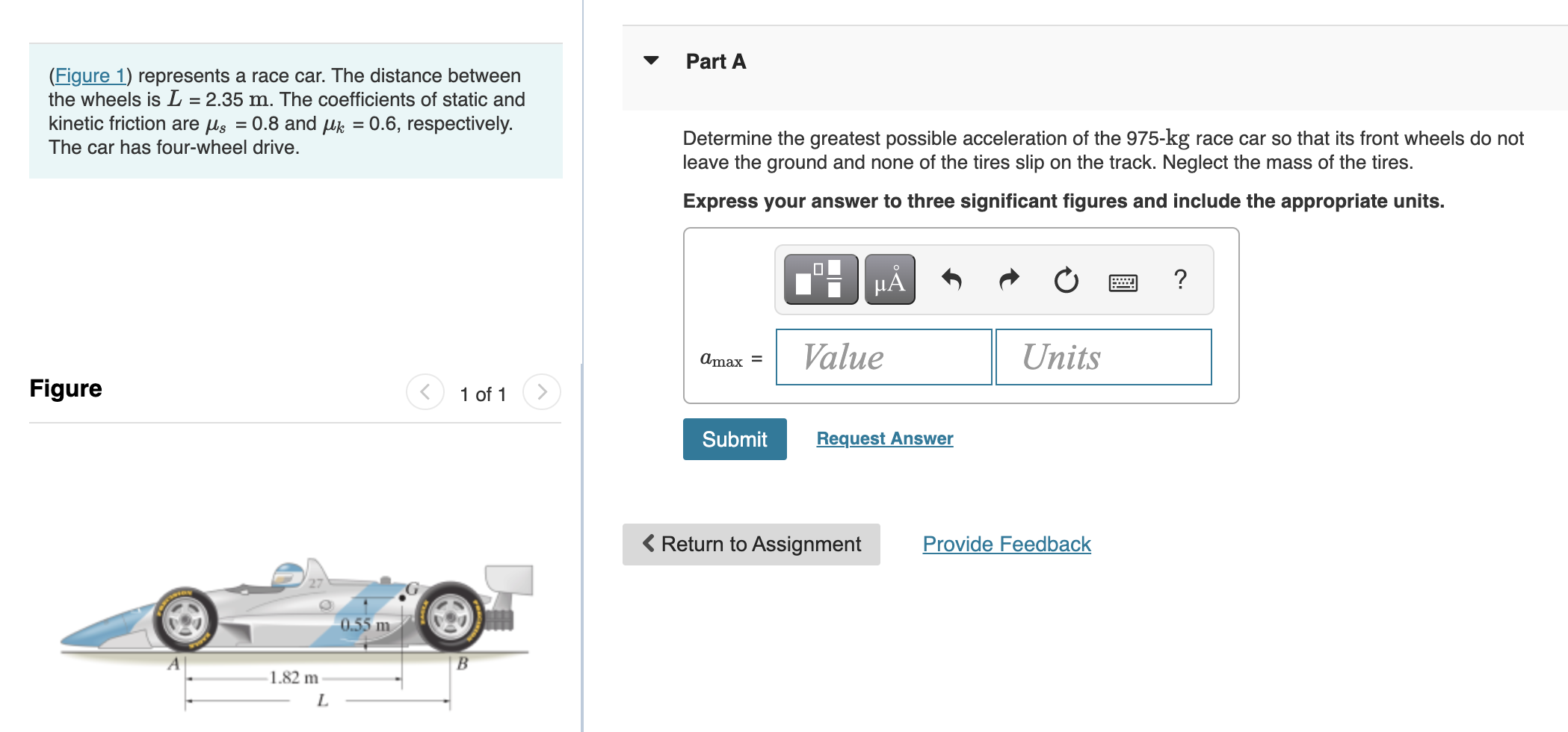Submit the answer for Part A

(x=734, y=439)
